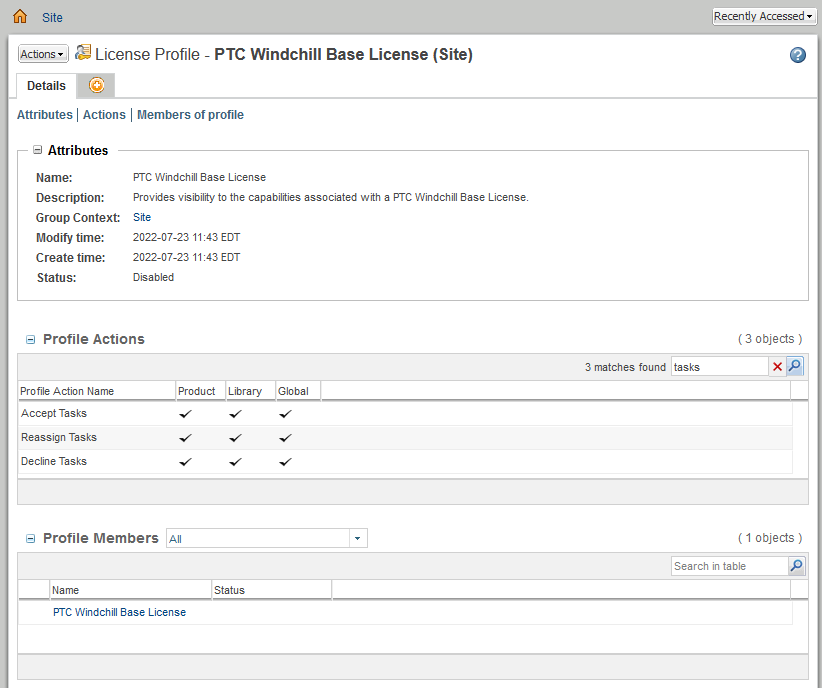This screenshot has height=688, width=822.
Task: Sort members by Name column
Action: tap(130, 590)
